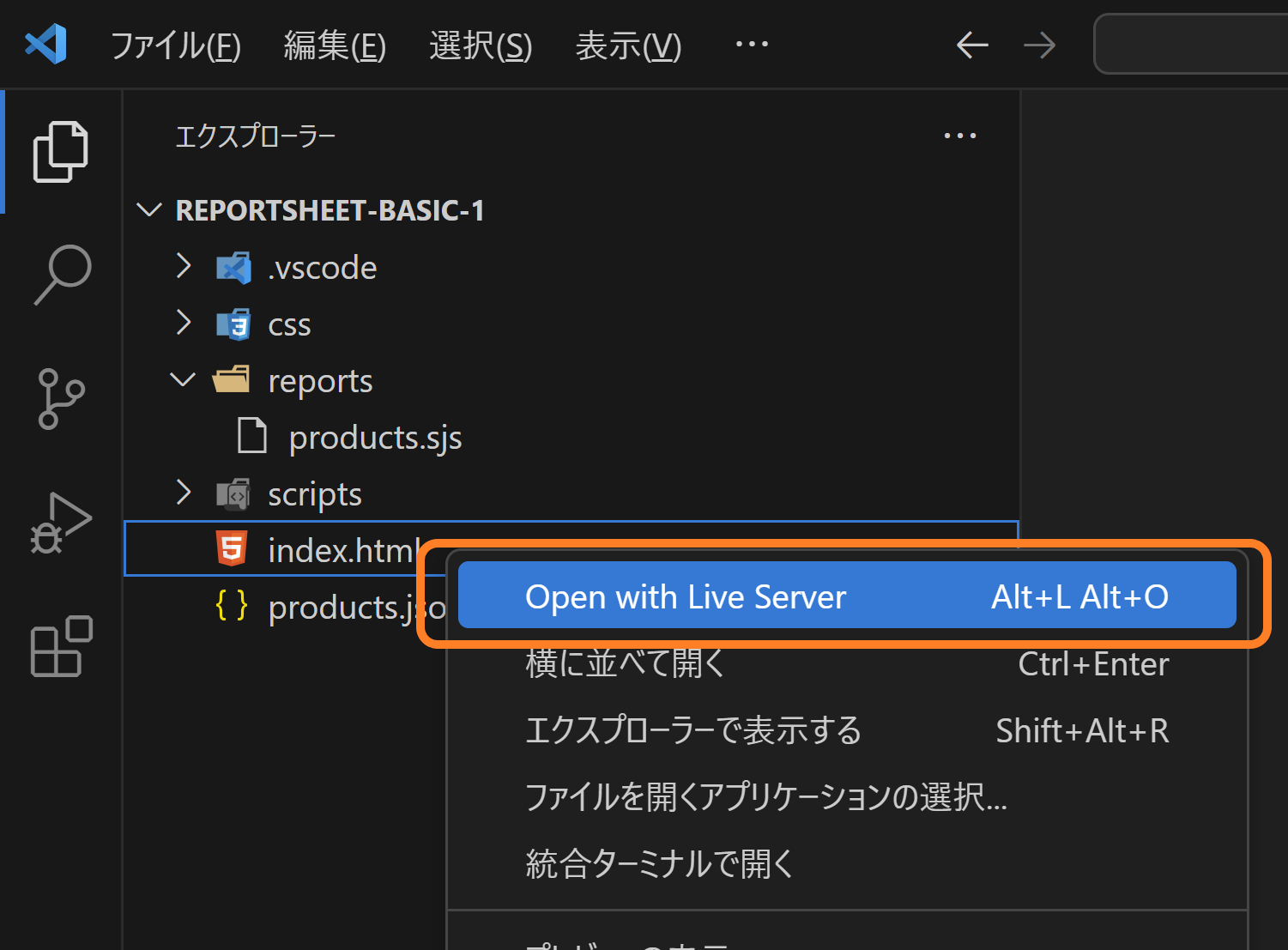
Task: Click the VS Code logo icon
Action: tap(46, 44)
